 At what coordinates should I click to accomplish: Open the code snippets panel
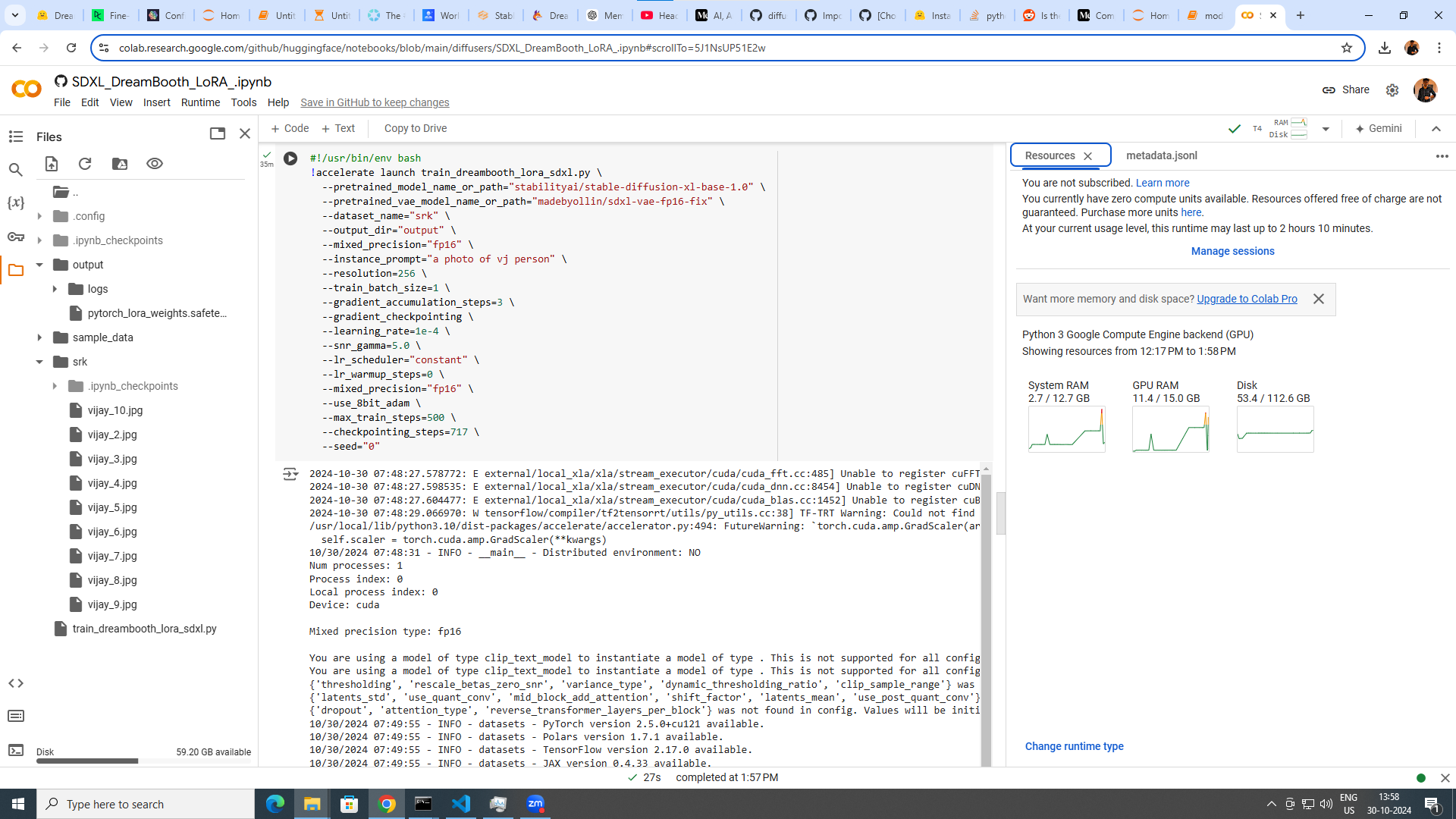16,683
